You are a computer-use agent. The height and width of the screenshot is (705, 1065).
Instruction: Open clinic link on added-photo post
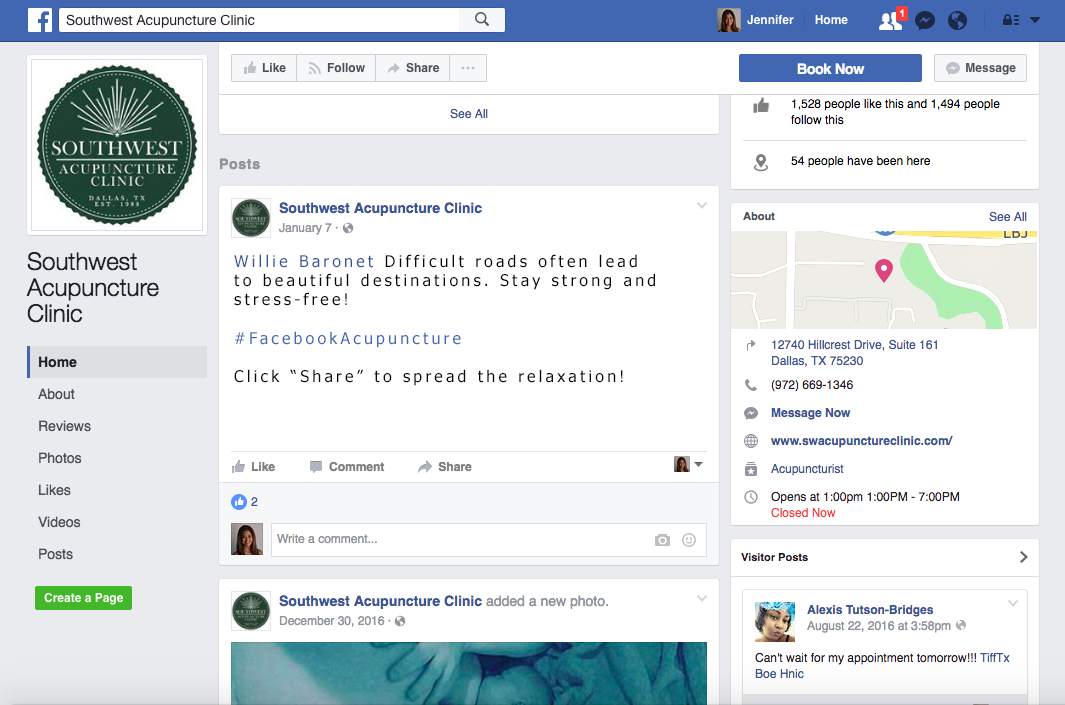click(380, 601)
